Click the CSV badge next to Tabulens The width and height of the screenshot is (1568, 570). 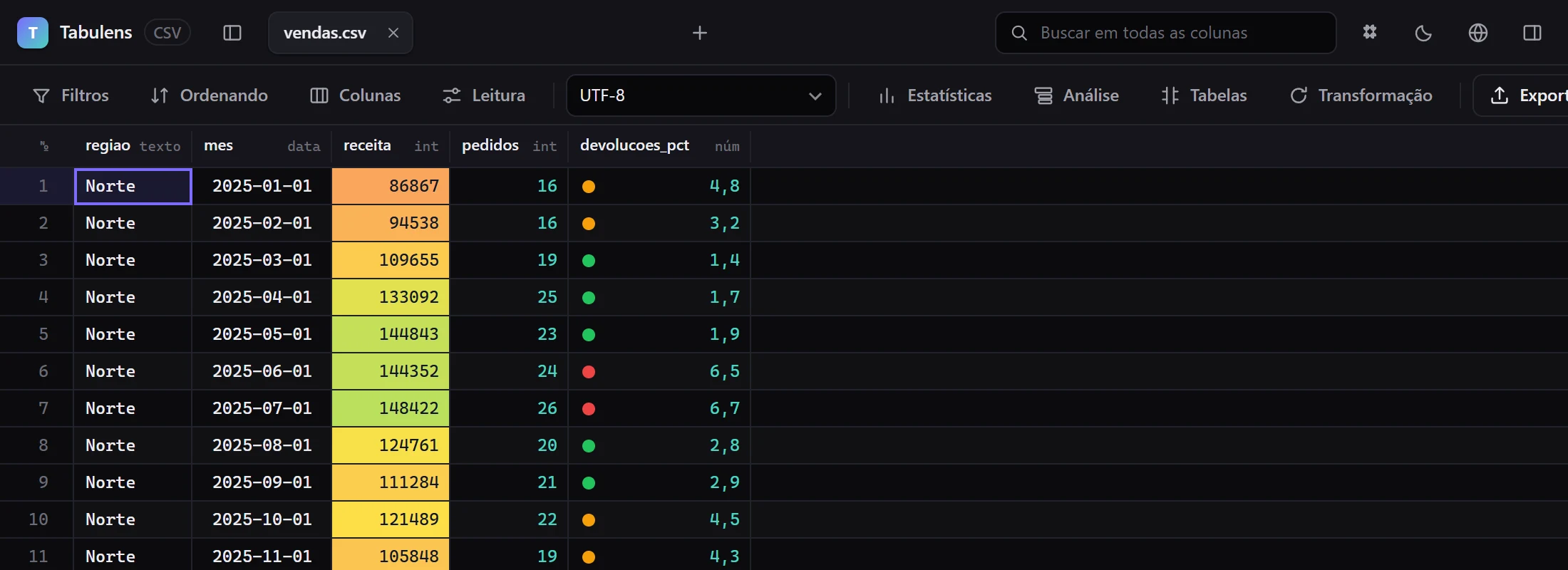(x=167, y=33)
